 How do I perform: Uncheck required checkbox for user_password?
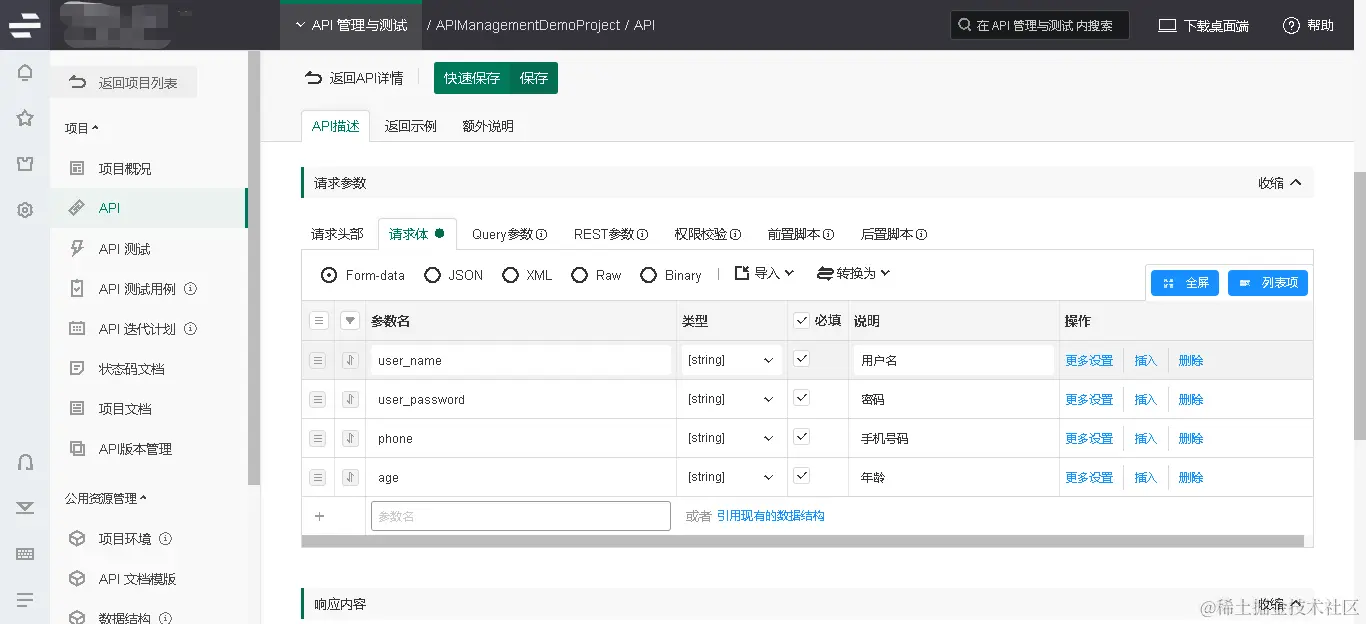[x=801, y=398]
